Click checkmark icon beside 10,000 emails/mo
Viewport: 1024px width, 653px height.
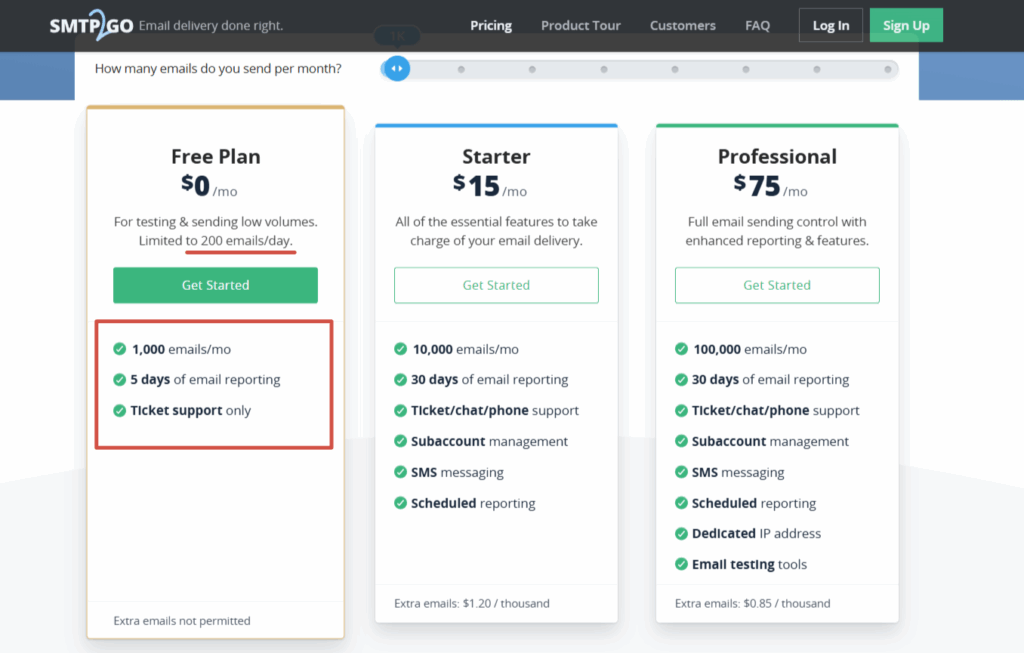[x=400, y=349]
